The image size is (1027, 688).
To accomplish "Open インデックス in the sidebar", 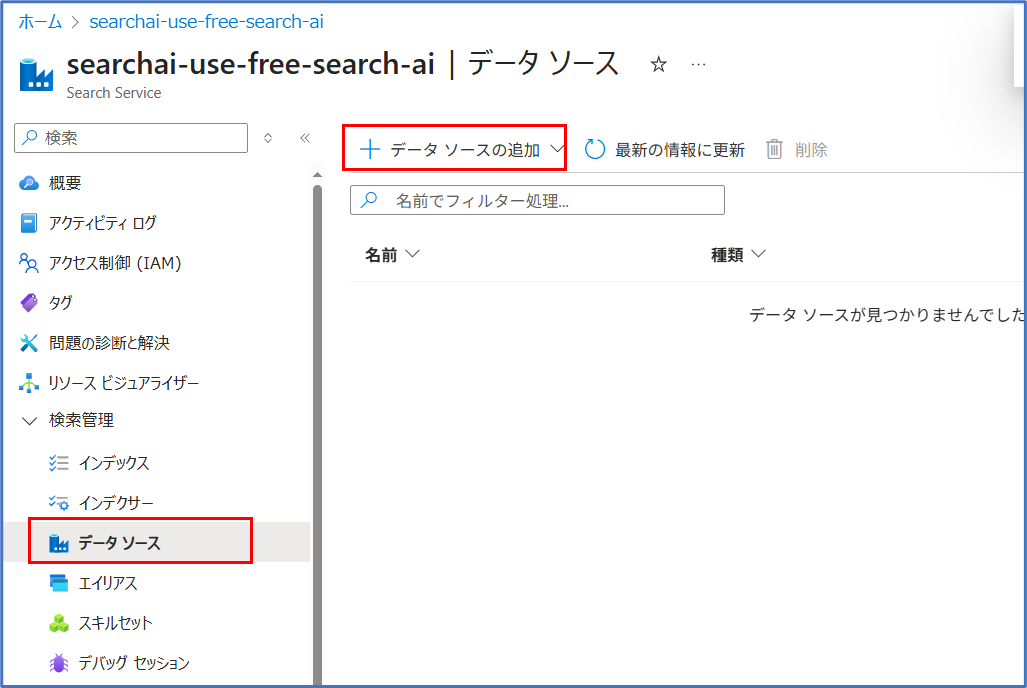I will (x=114, y=463).
